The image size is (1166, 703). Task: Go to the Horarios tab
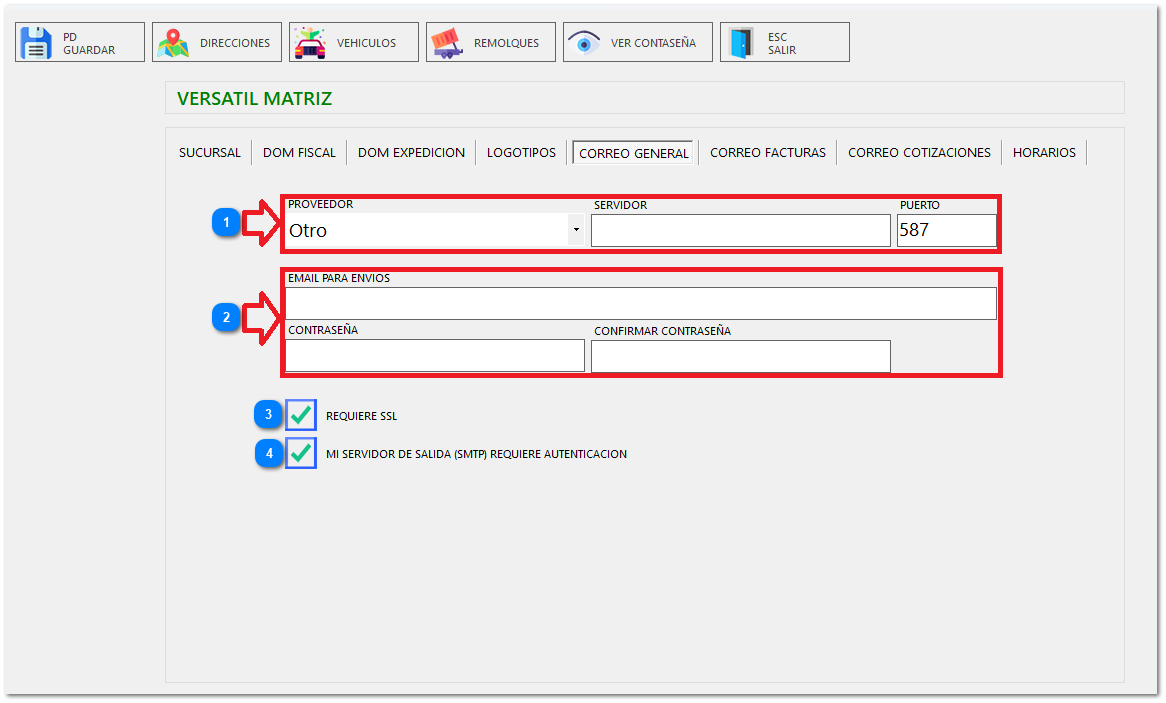click(x=1044, y=153)
